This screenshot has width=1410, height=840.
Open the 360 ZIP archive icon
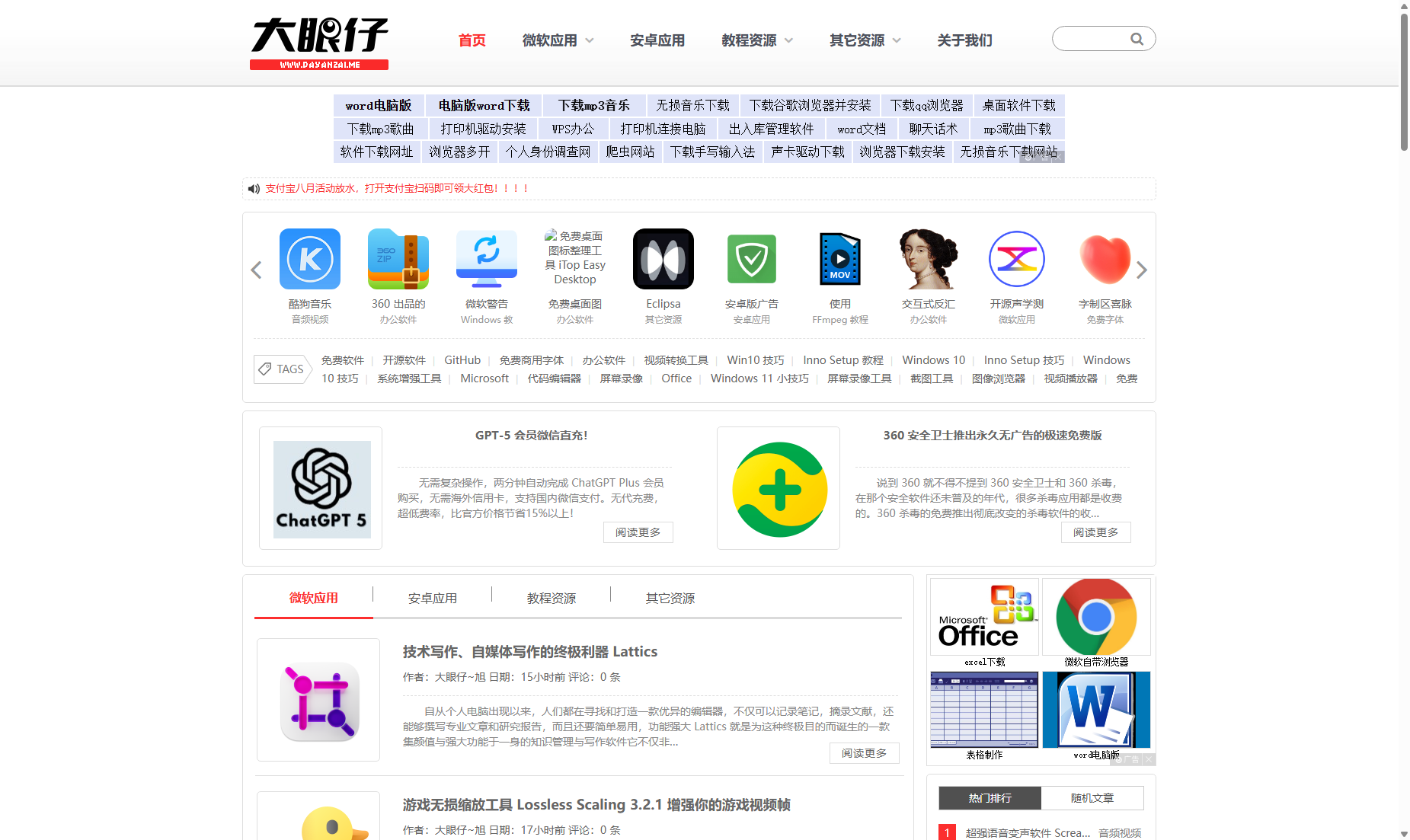[x=398, y=259]
